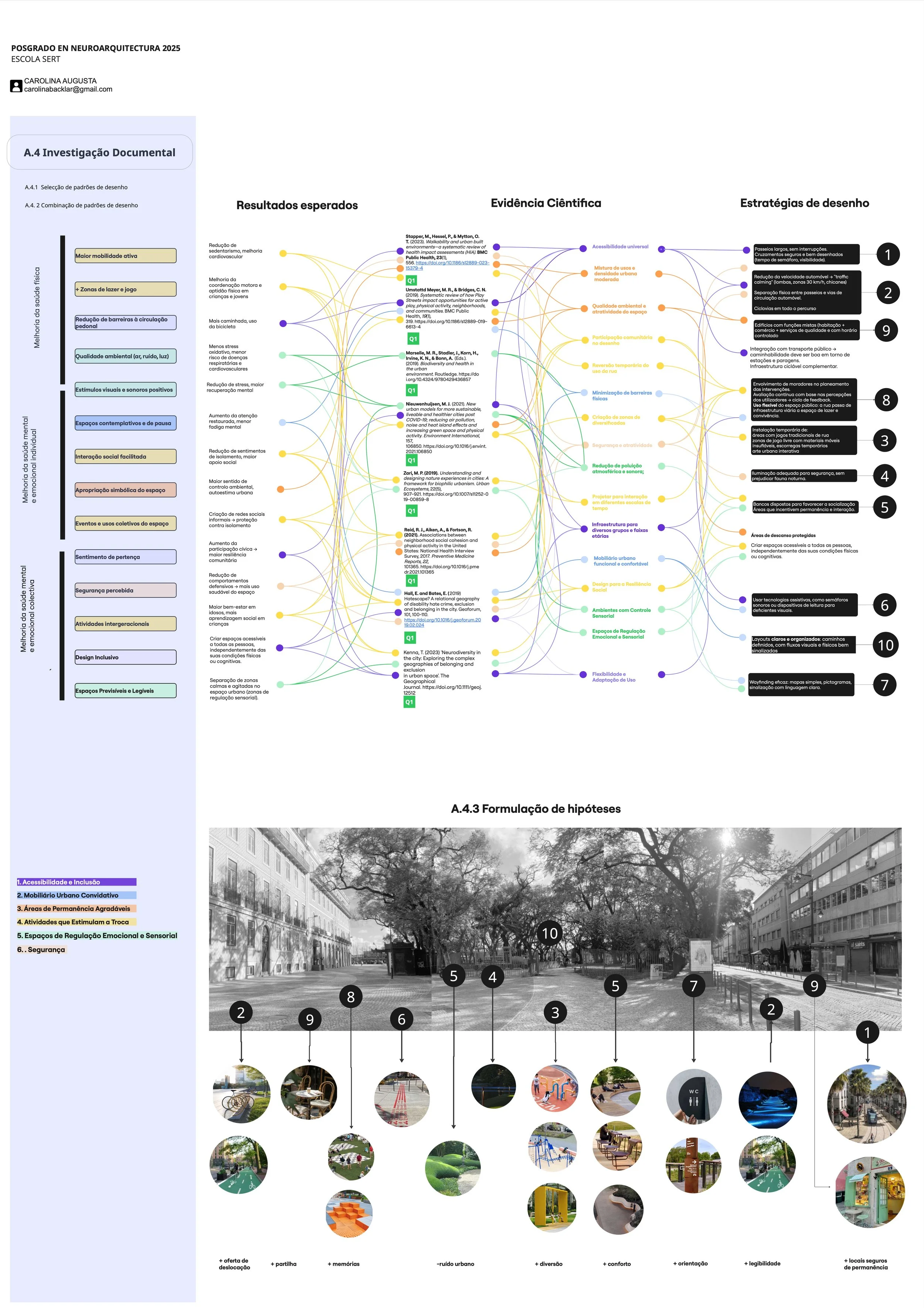Select 'A.4. 2 Combinação de padrões de desenho'

coord(81,205)
